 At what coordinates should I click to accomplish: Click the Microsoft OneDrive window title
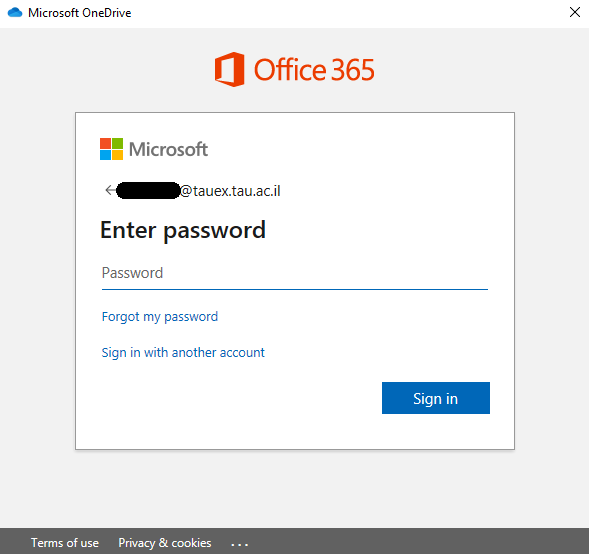80,13
